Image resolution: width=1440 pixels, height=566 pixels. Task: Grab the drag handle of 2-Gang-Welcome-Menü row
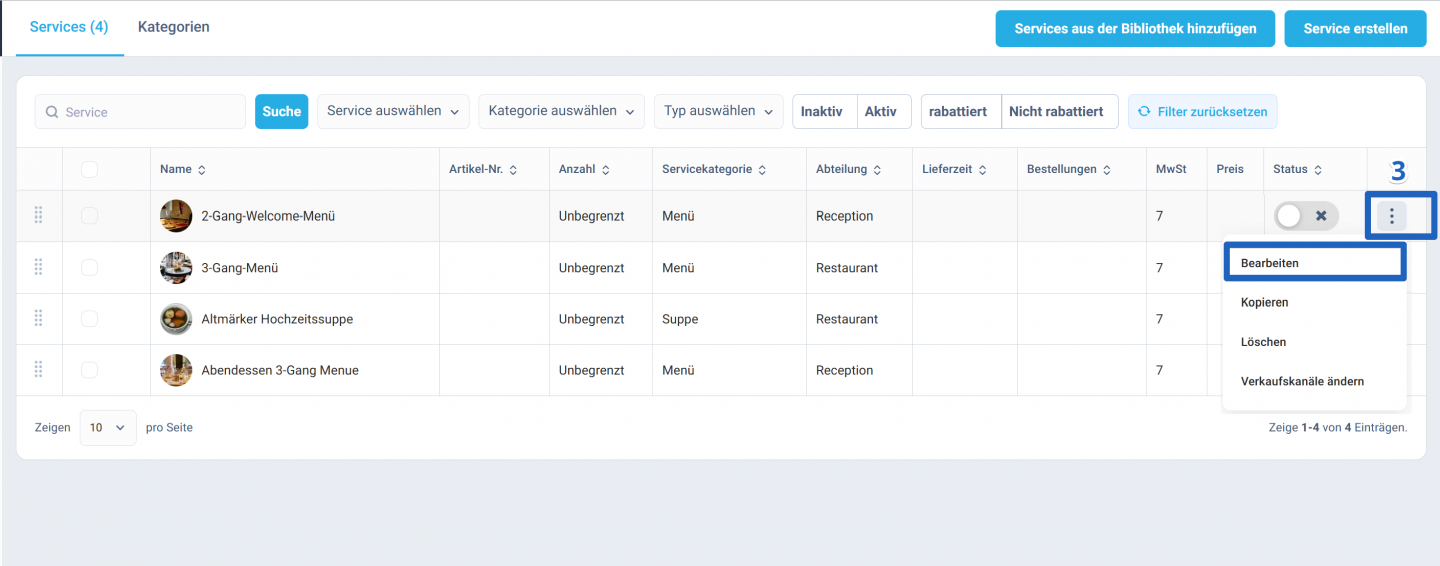tap(39, 215)
